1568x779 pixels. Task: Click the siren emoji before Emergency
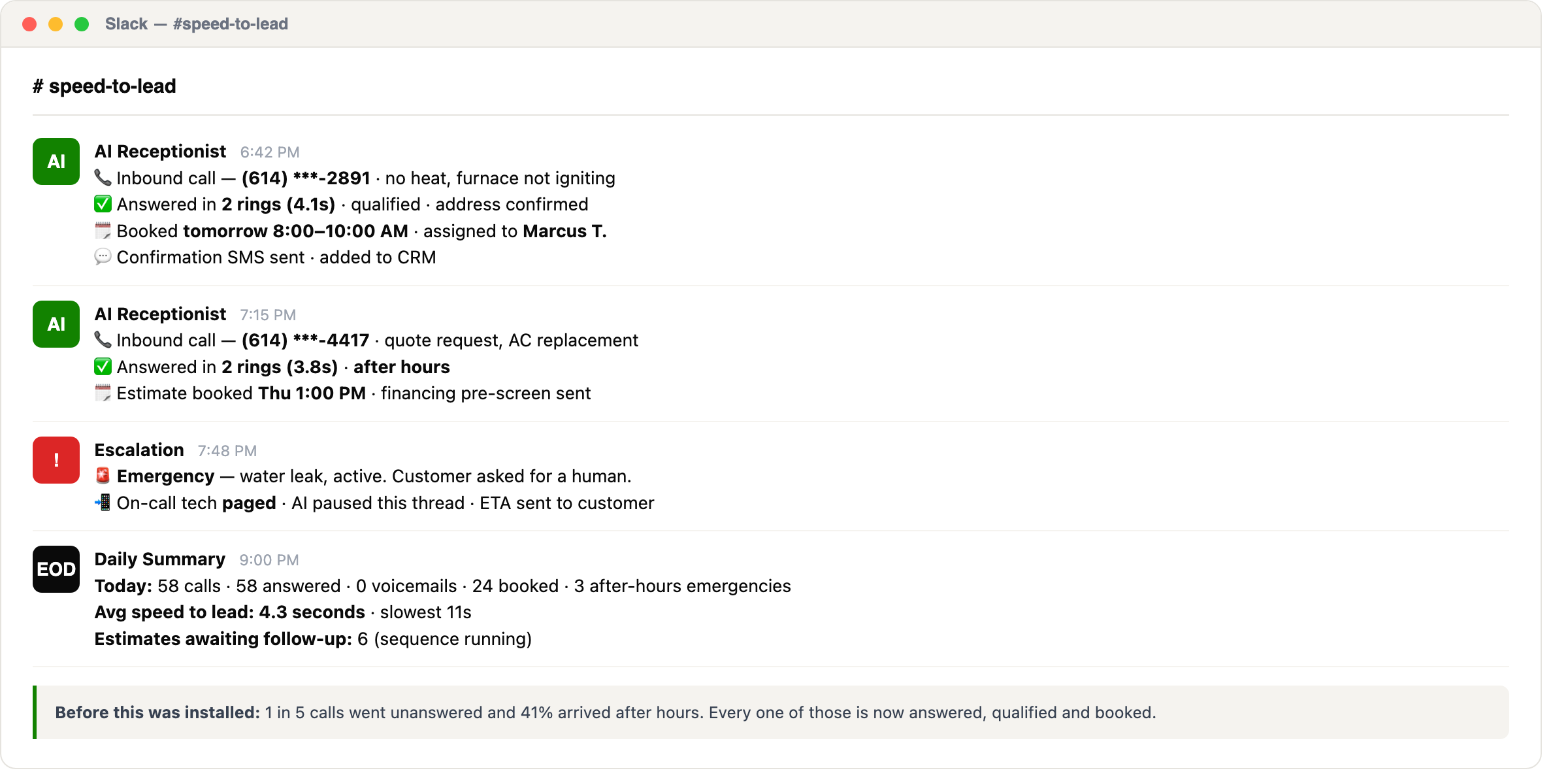[x=103, y=476]
